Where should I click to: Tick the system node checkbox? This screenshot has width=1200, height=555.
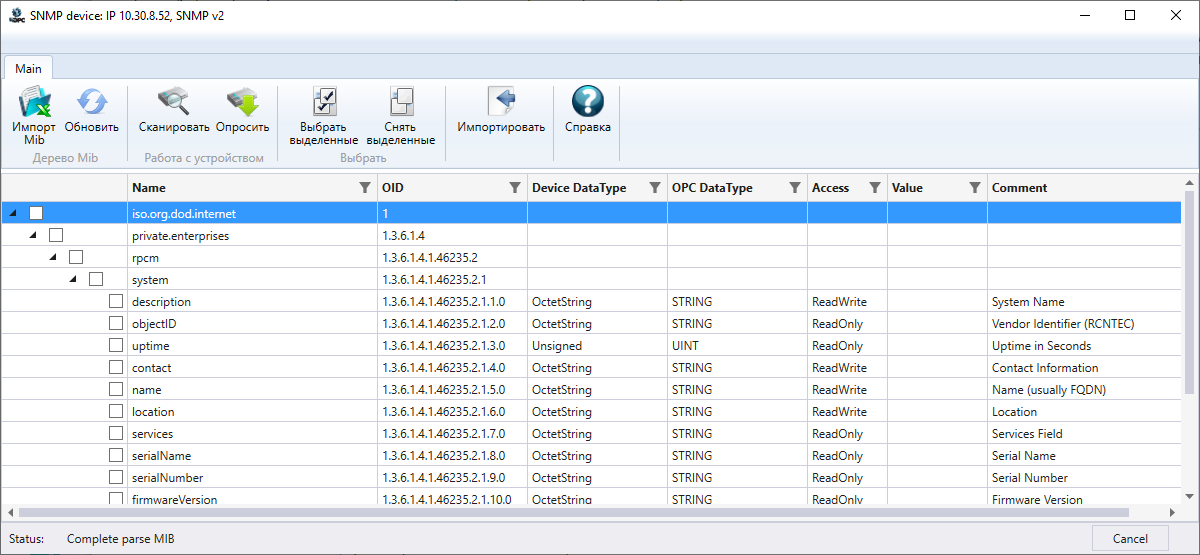click(96, 279)
